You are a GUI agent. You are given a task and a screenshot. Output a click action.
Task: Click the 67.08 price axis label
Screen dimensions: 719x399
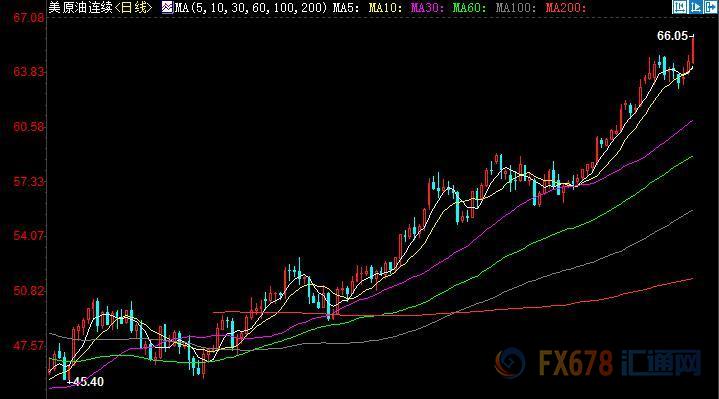tap(29, 18)
